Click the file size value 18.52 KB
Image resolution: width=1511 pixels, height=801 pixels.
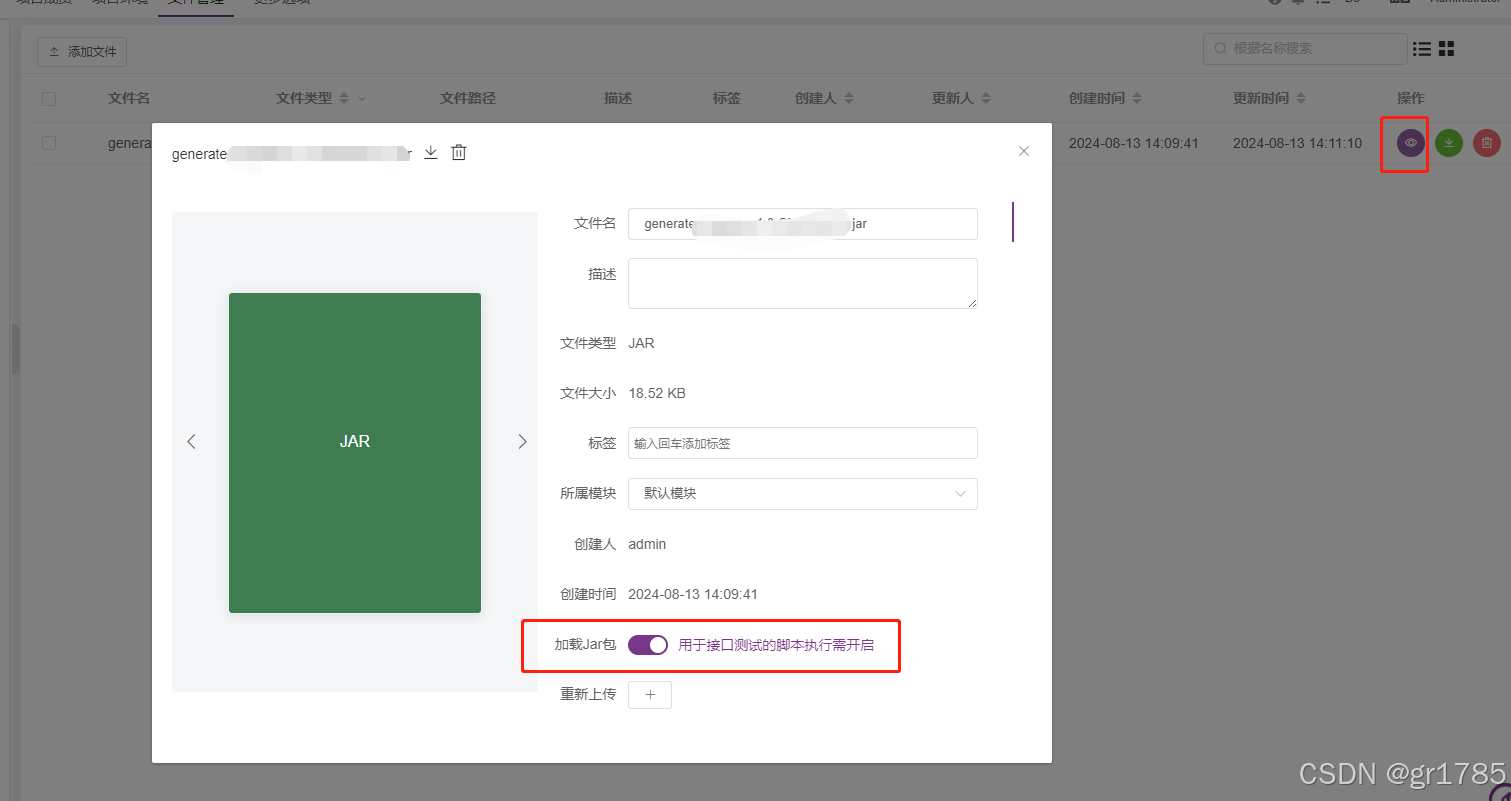click(x=657, y=393)
